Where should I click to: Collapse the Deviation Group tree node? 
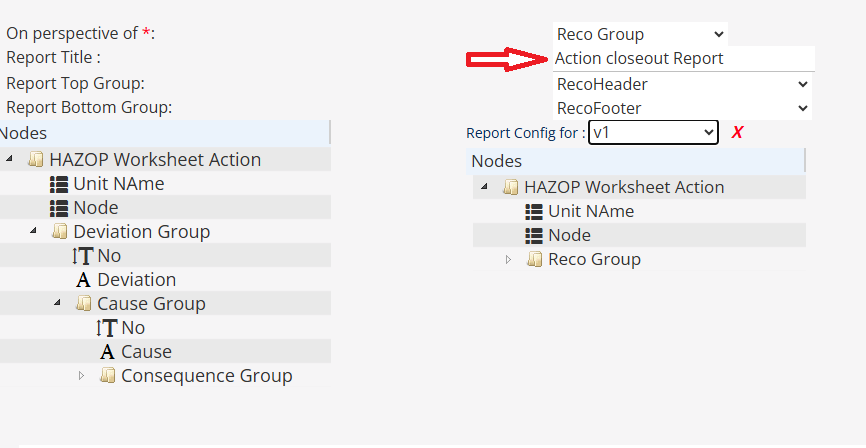click(34, 232)
